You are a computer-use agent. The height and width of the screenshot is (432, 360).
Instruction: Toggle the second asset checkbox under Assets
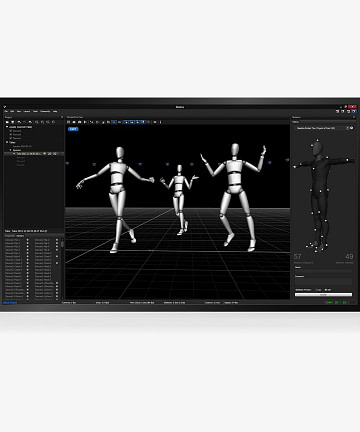pyautogui.click(x=11, y=134)
